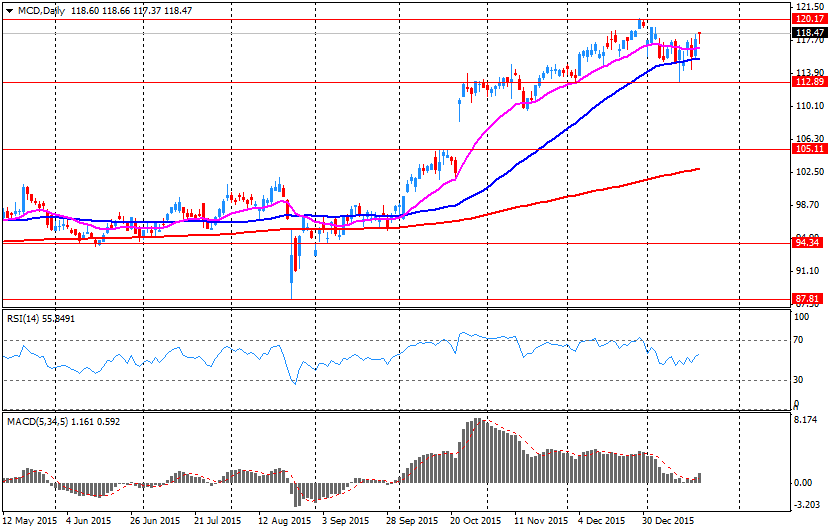Select the 120.17 resistance price label
830x529 pixels.
(810, 19)
